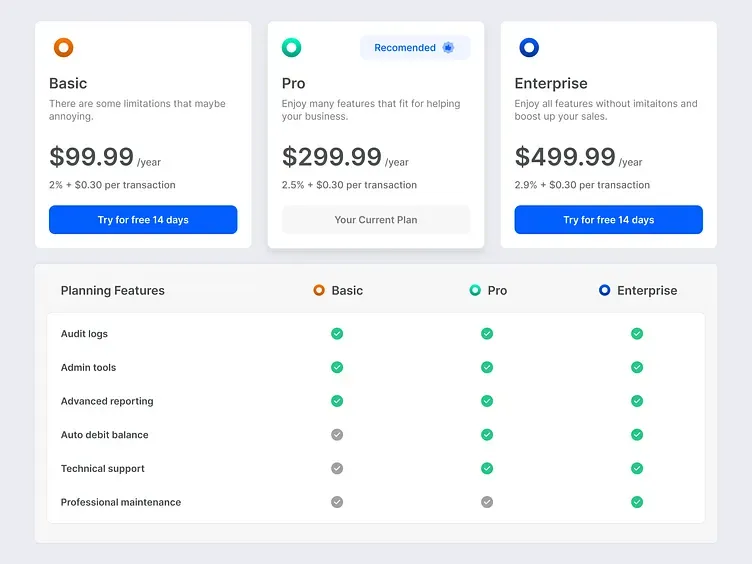This screenshot has width=752, height=564.
Task: Click the Basic plan description about limitations
Action: pyautogui.click(x=137, y=110)
